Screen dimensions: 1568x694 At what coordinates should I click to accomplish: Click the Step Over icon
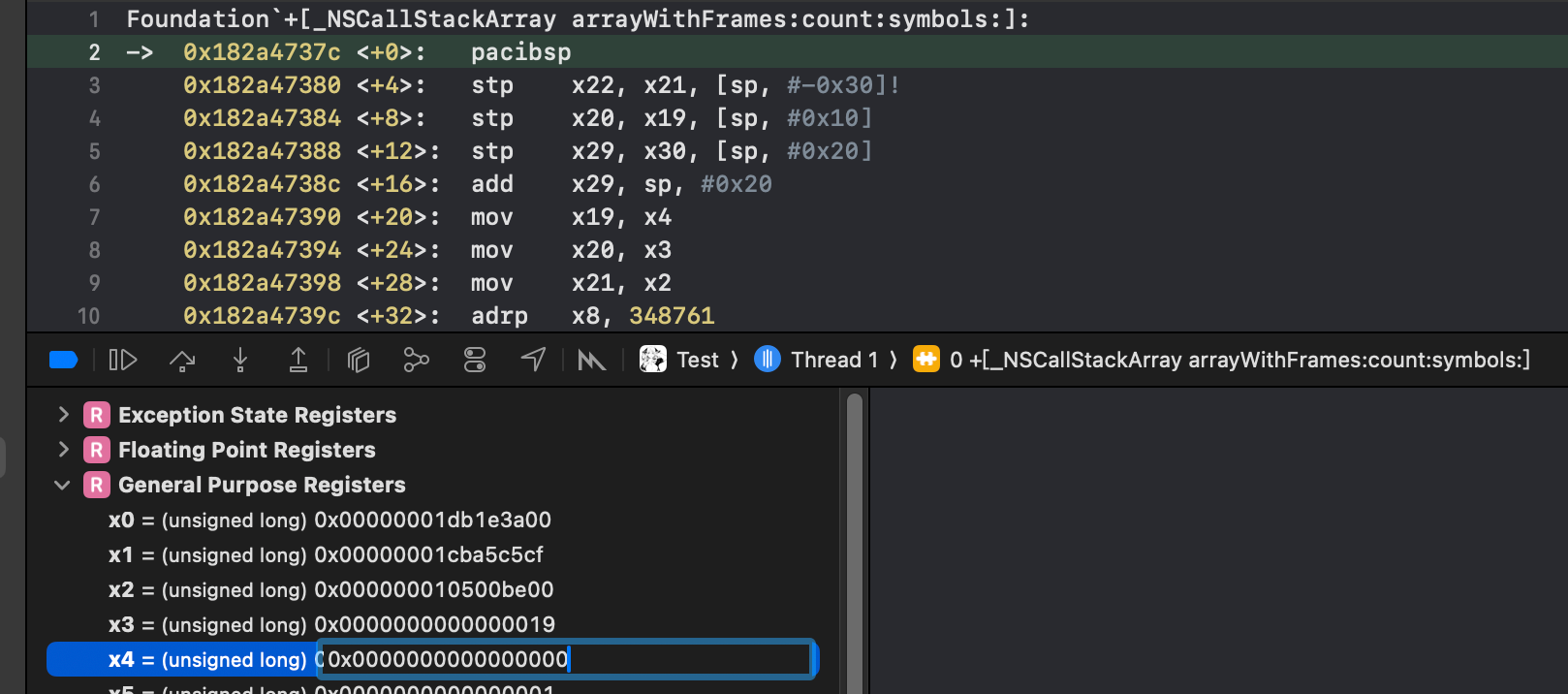coord(182,361)
